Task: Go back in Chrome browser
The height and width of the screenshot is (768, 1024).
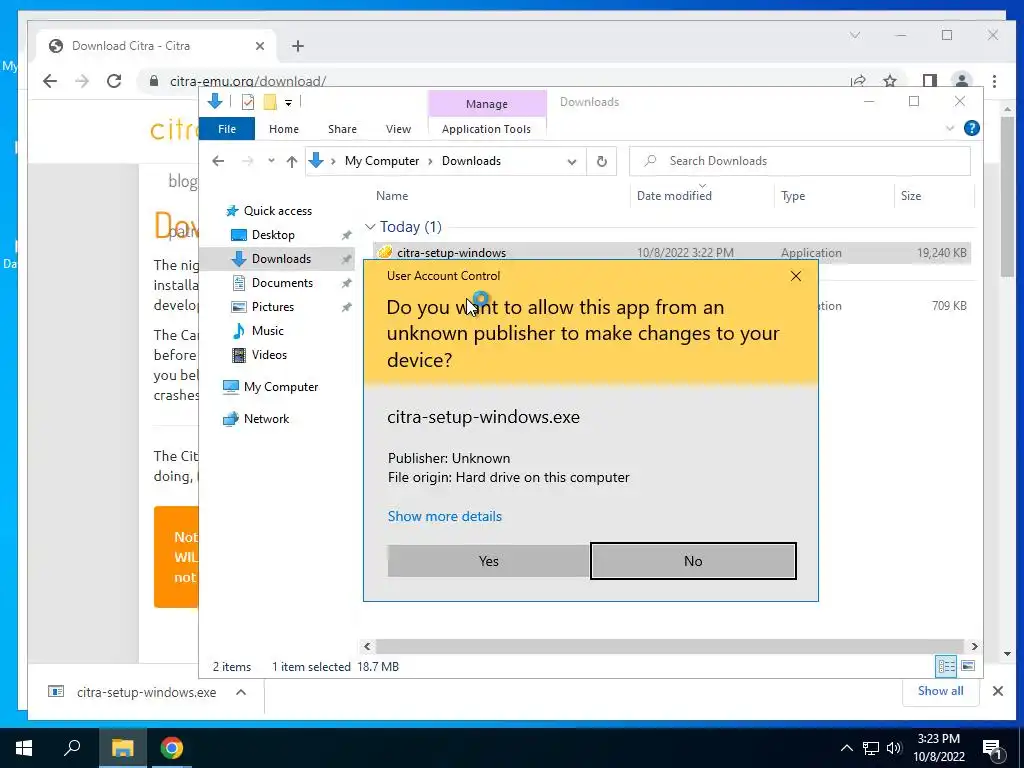Action: point(50,81)
